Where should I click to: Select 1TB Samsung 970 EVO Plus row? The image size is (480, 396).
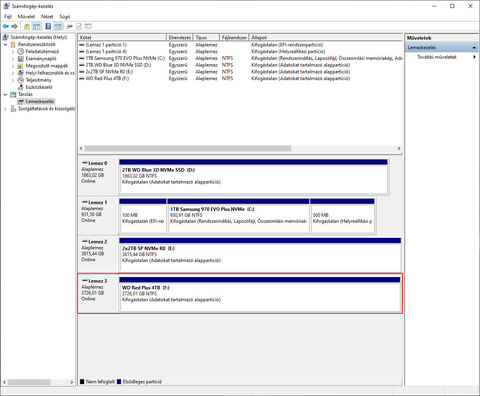click(x=240, y=58)
